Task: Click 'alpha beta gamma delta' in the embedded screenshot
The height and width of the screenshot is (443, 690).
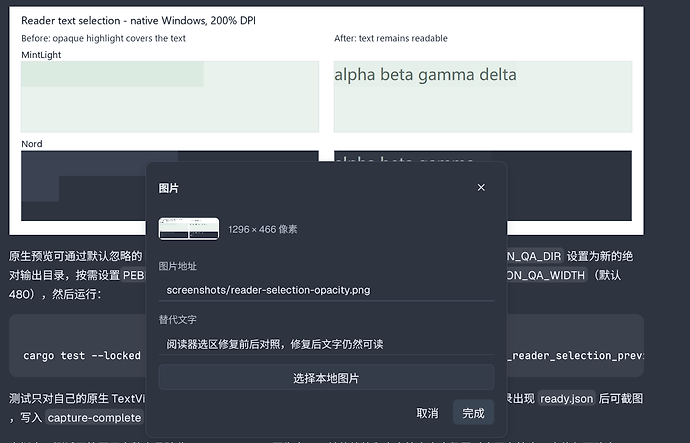Action: (x=425, y=74)
